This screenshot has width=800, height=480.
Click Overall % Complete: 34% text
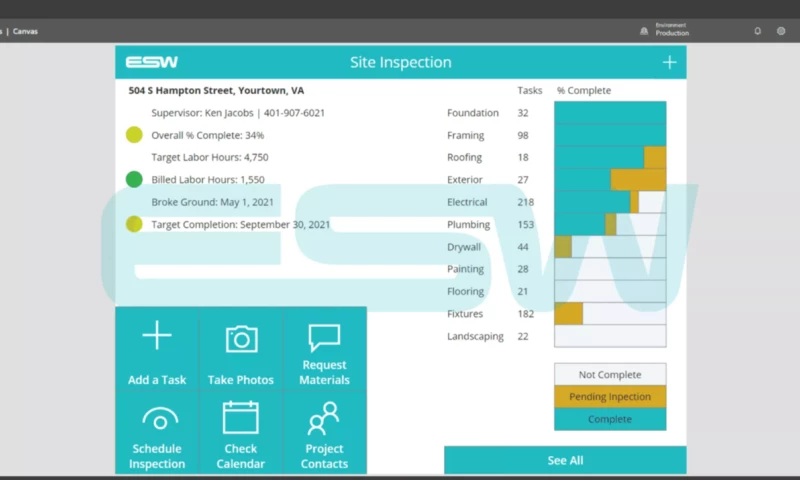(208, 135)
